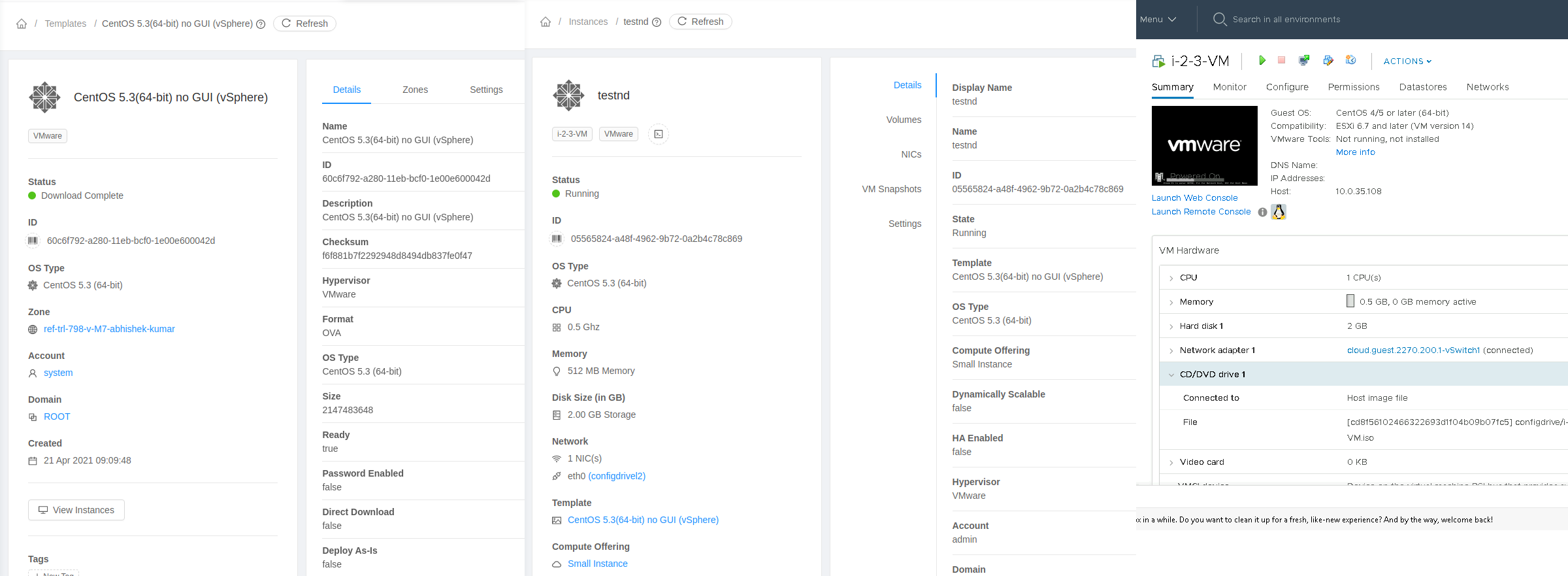Open the Datastores tab in vSphere
The height and width of the screenshot is (576, 1568).
(x=1423, y=87)
